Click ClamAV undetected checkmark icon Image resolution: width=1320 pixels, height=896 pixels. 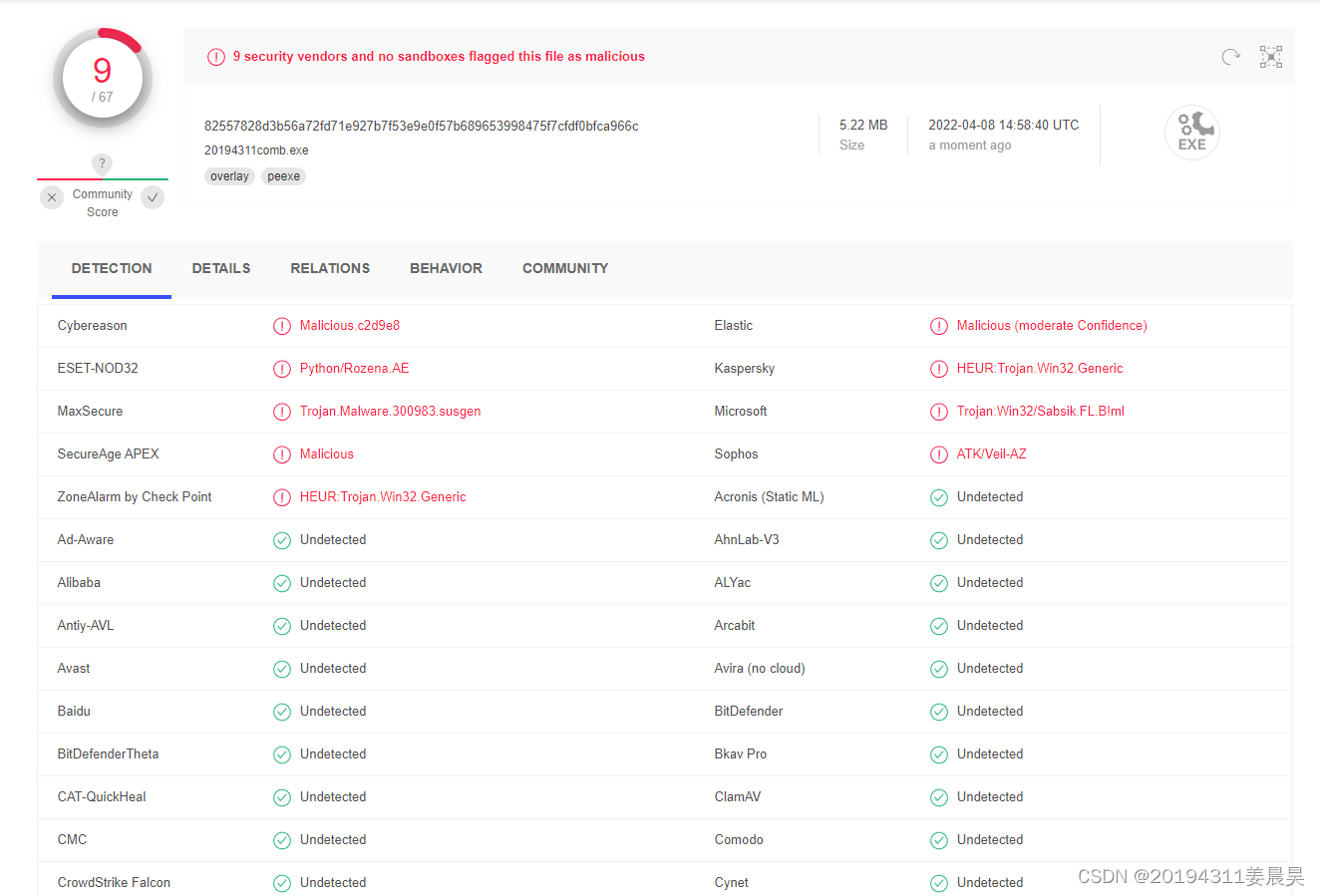tap(939, 797)
